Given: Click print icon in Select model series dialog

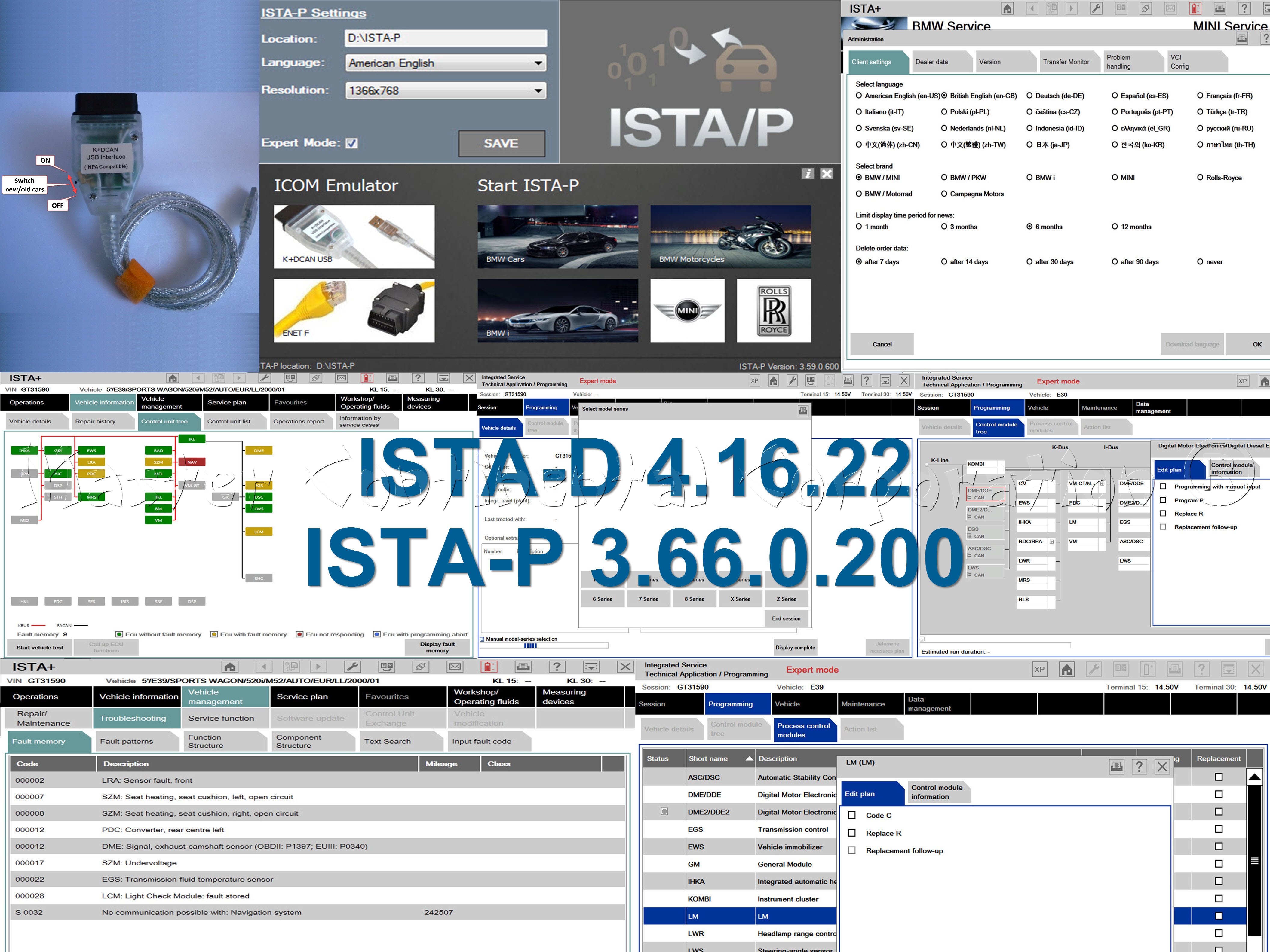Looking at the screenshot, I should pyautogui.click(x=803, y=410).
